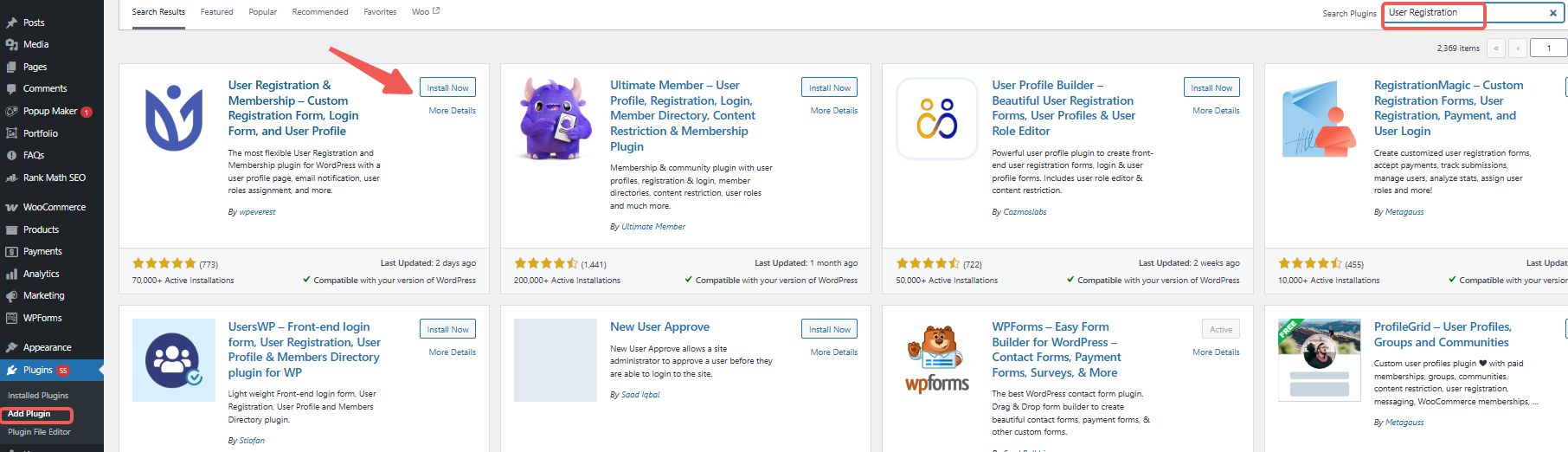Click the Media icon in sidebar

click(11, 44)
